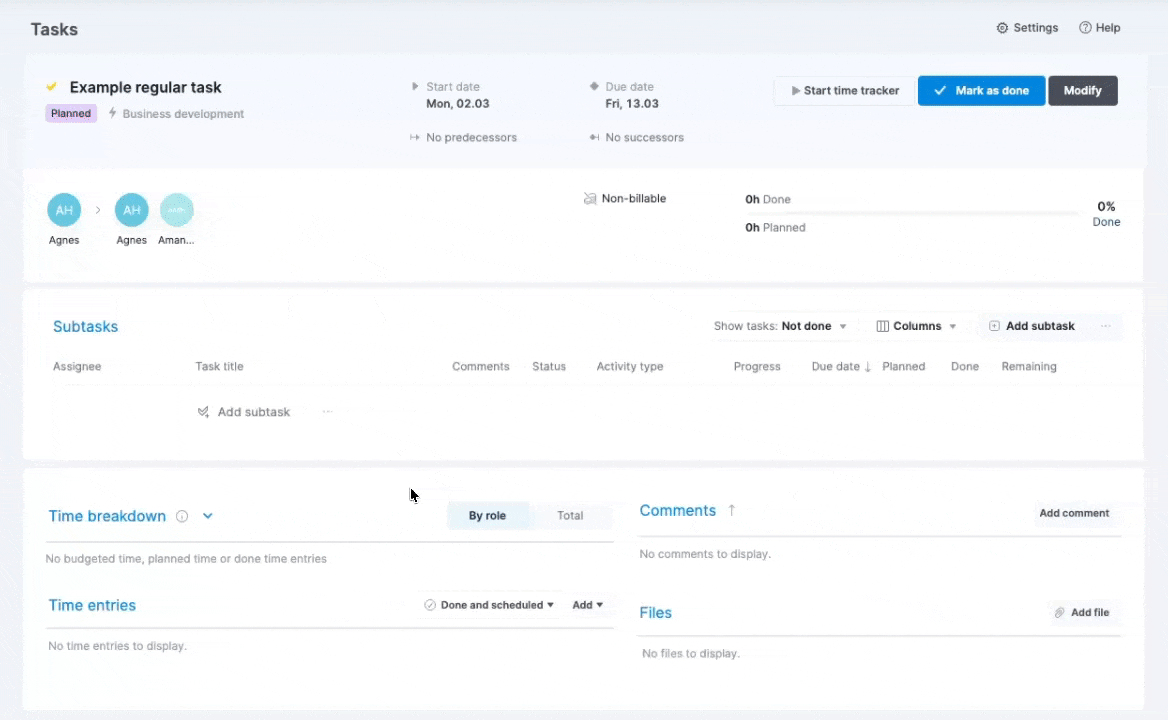Screen dimensions: 1168x720
Task: Click the progress bar next to 0% Done
Action: click(912, 214)
